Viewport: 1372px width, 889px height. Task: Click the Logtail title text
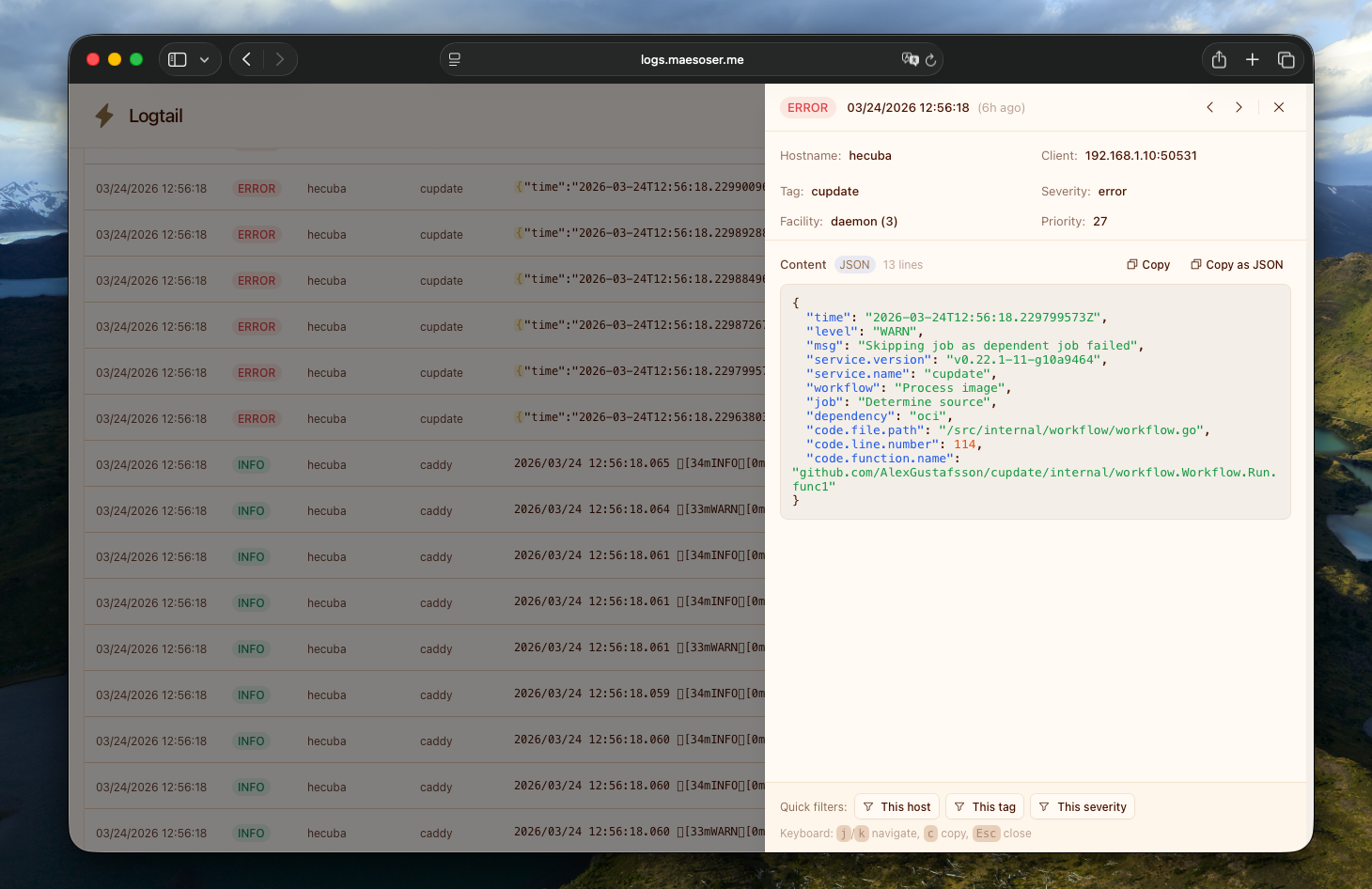pyautogui.click(x=156, y=116)
